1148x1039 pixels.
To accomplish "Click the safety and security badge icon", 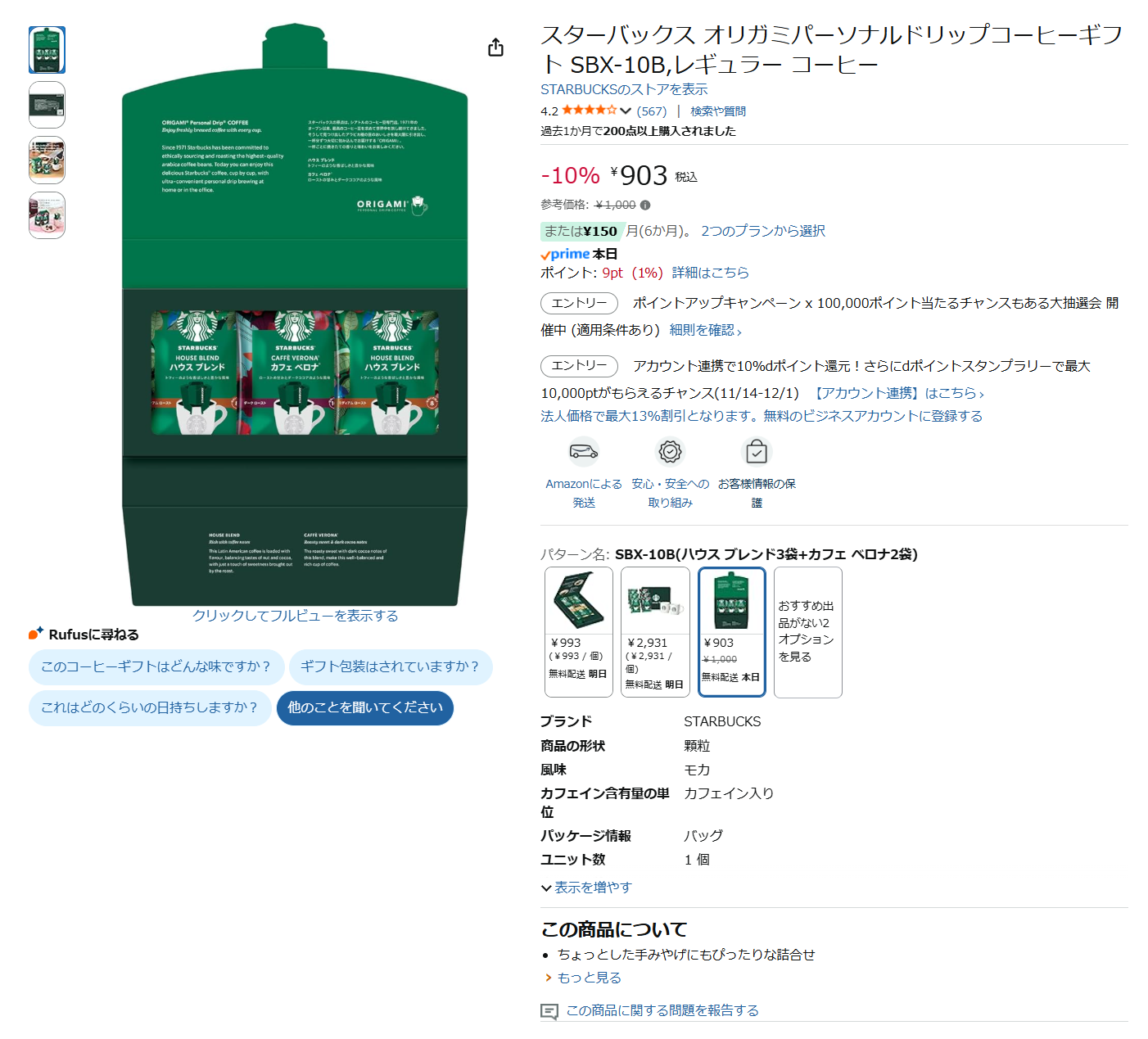I will [670, 452].
